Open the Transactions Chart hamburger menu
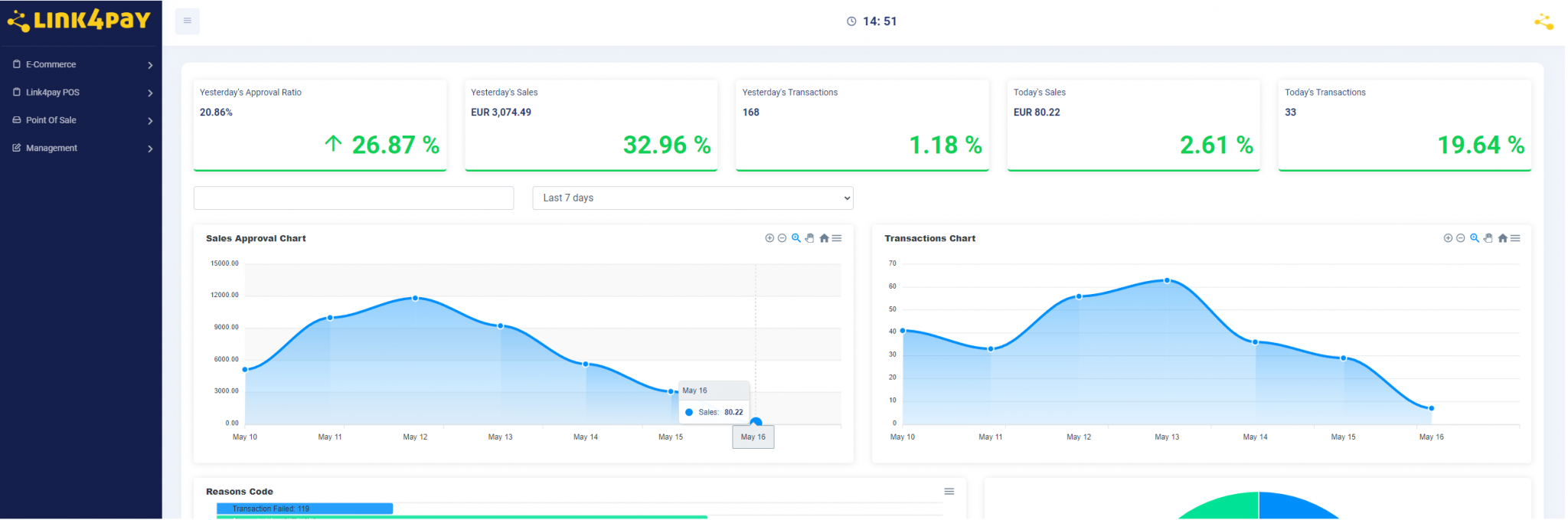This screenshot has height=520, width=1568. pyautogui.click(x=1515, y=238)
